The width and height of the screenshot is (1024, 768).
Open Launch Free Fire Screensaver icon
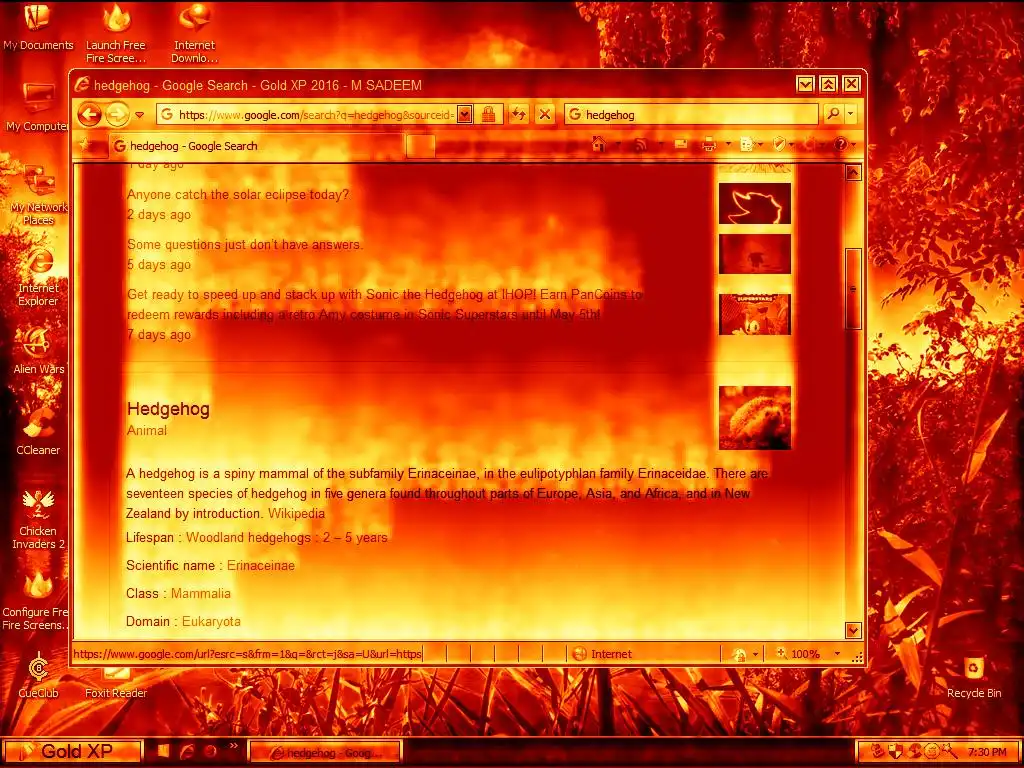[x=116, y=34]
